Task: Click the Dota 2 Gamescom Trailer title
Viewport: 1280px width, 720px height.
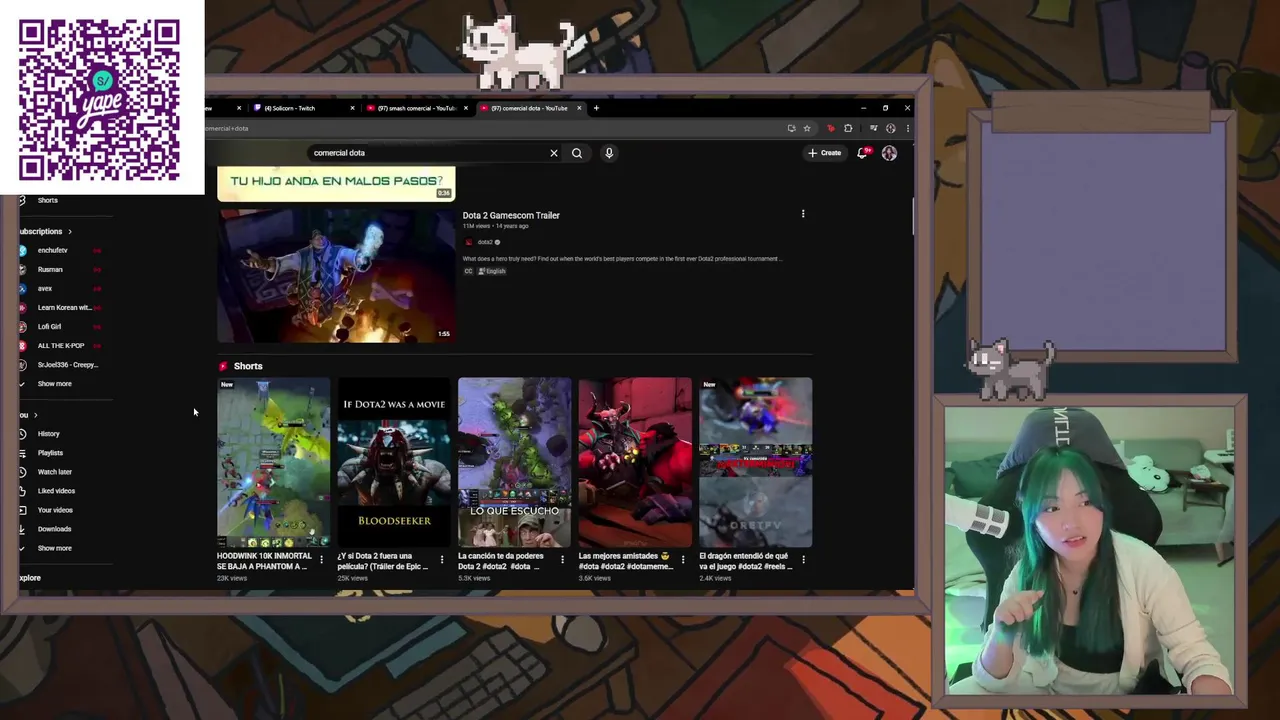Action: click(511, 215)
